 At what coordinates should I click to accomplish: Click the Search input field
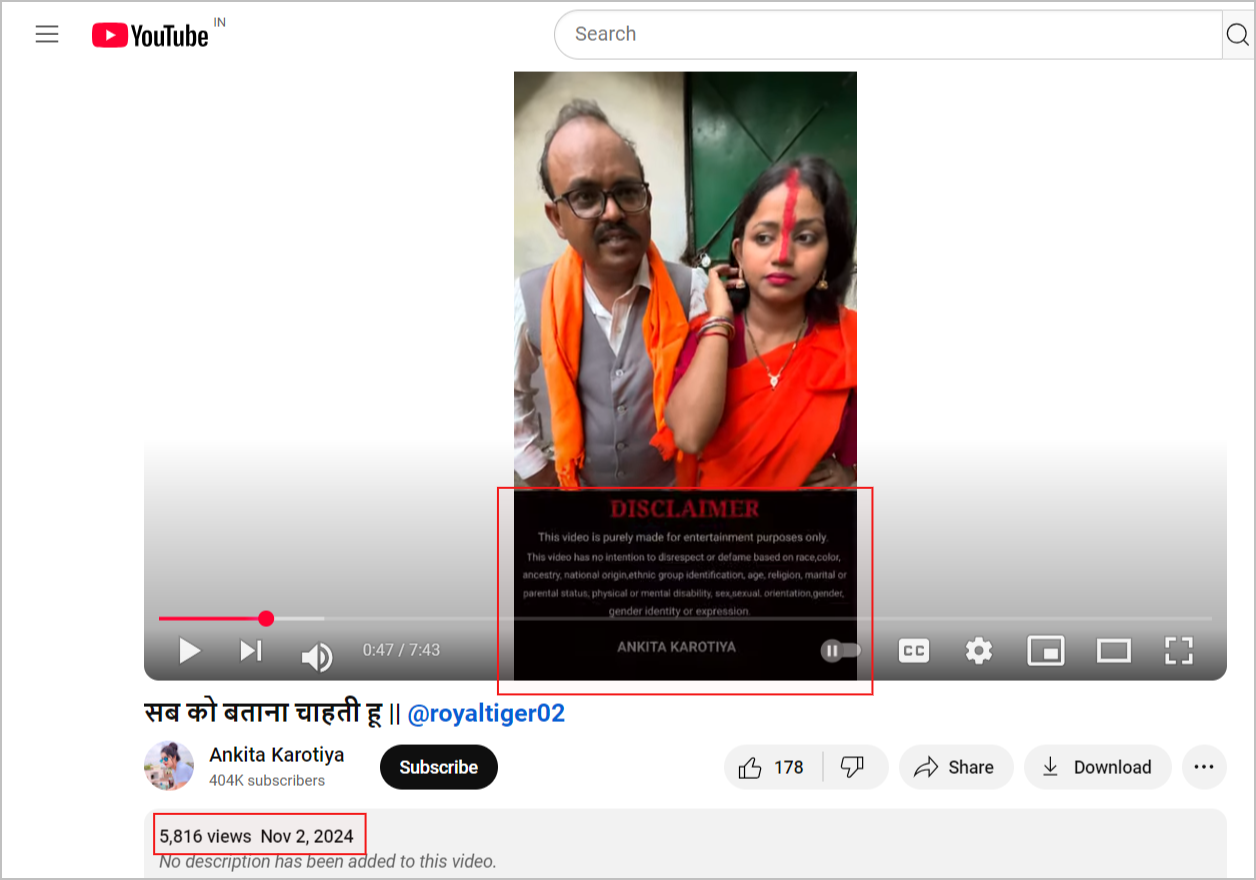coord(888,34)
